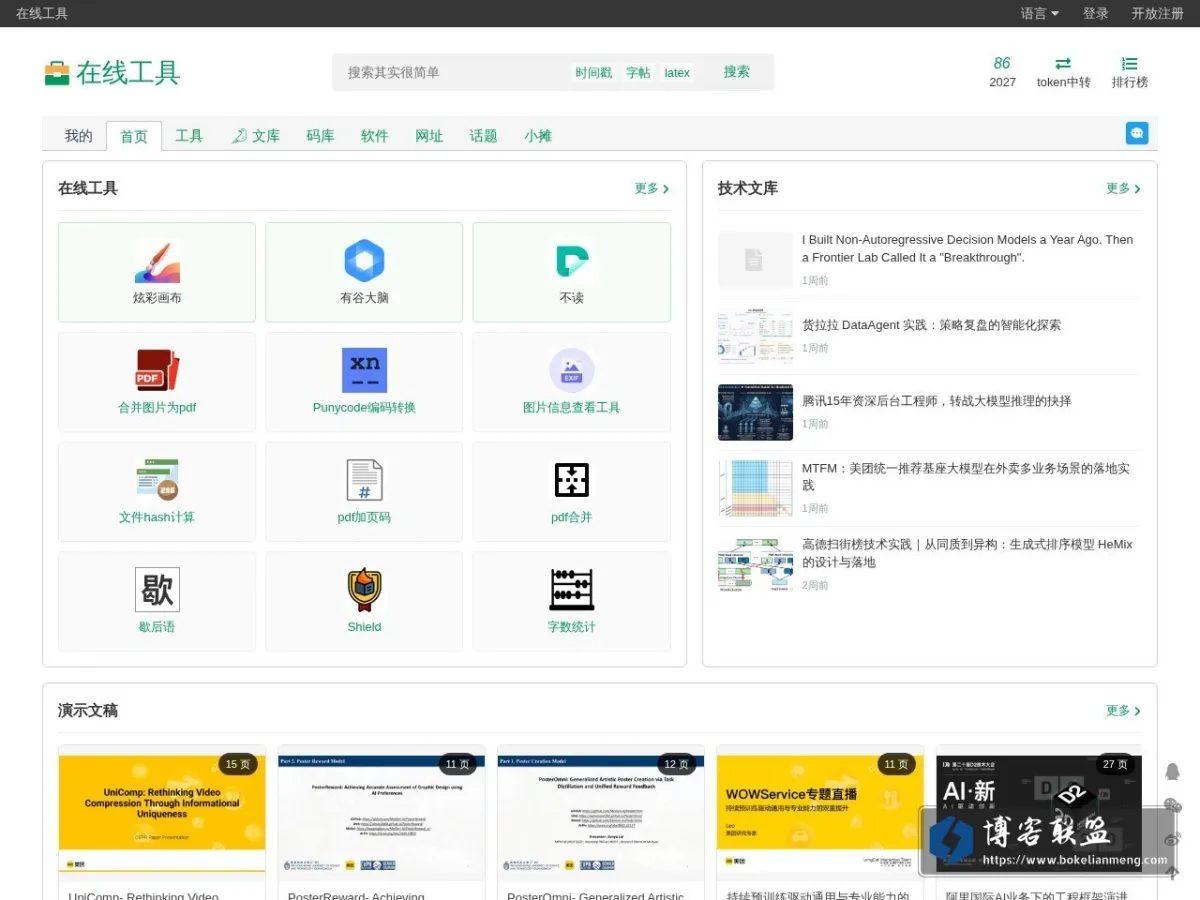Click the 在线工具 briefcase logo icon
This screenshot has height=900, width=1200.
coord(57,73)
